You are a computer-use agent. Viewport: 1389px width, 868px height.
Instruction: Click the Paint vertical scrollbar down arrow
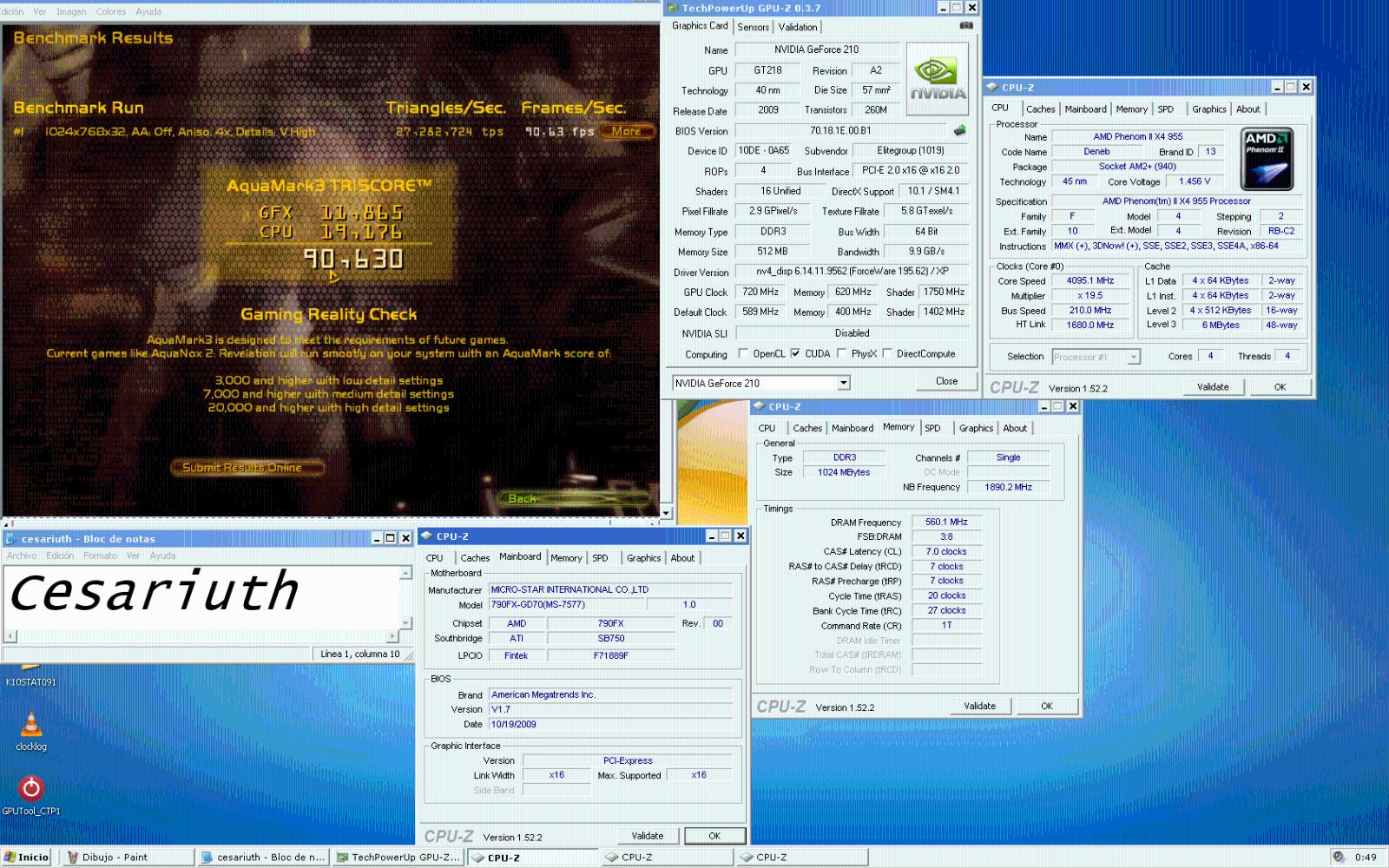tap(666, 512)
